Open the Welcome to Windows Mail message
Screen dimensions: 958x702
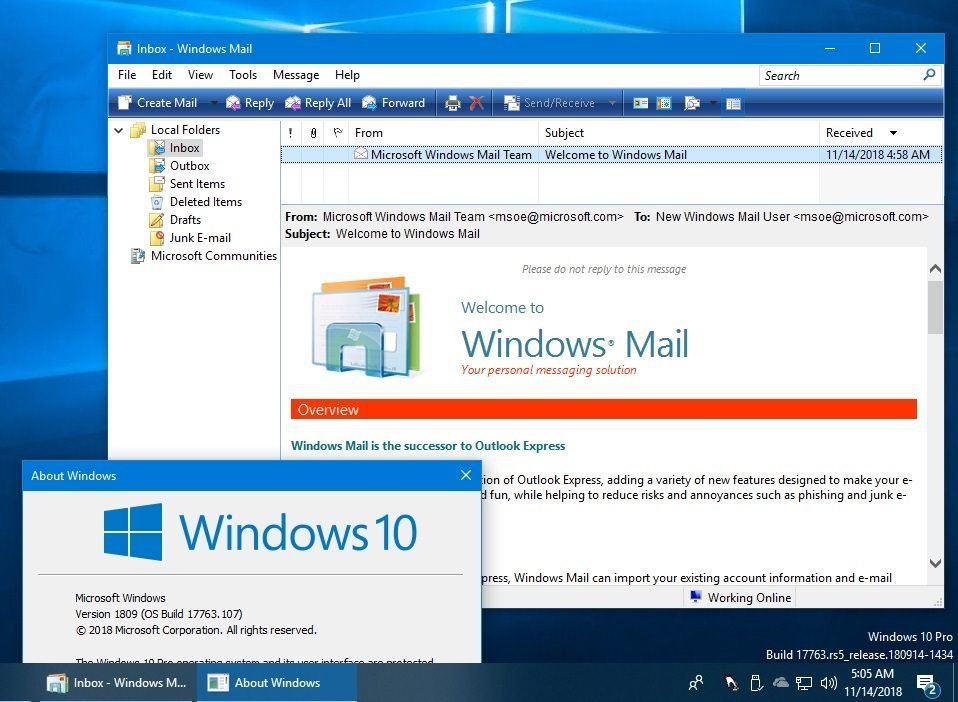tap(615, 155)
